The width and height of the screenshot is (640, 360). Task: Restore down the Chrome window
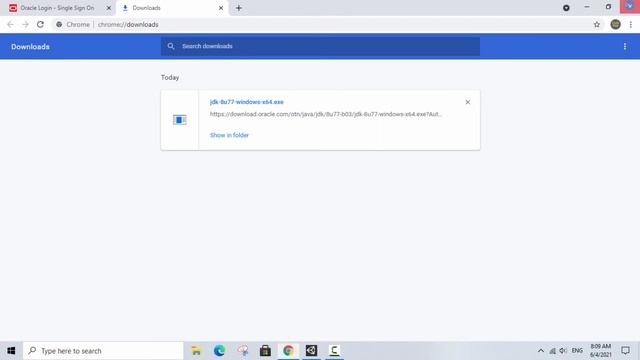click(x=608, y=7)
